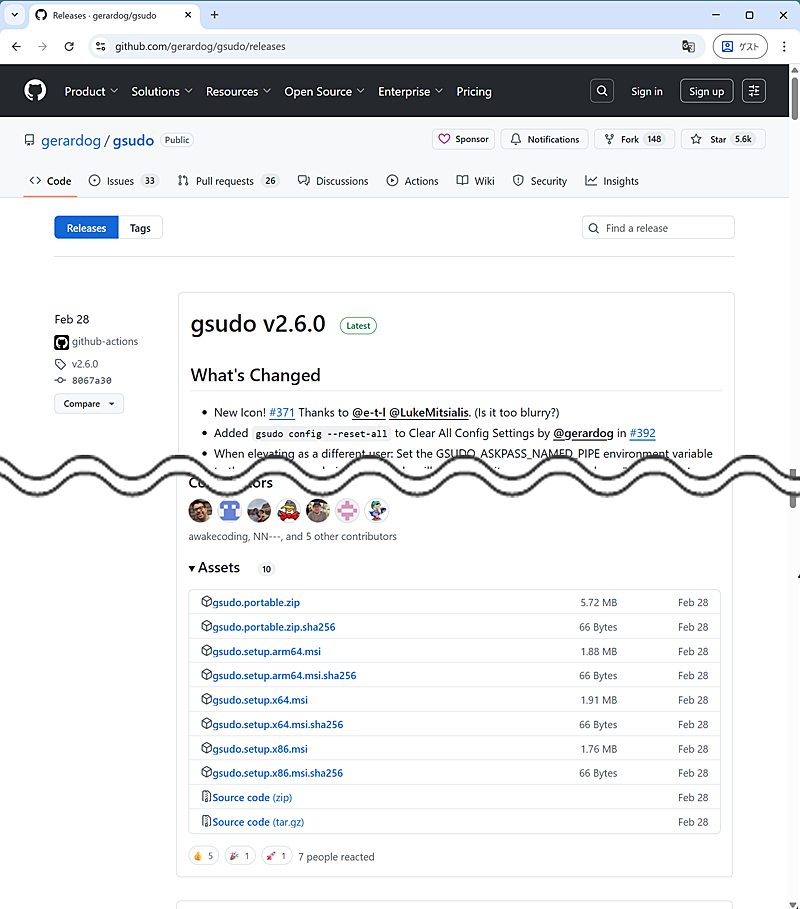Switch to the Tags view
This screenshot has height=909, width=800.
140,228
